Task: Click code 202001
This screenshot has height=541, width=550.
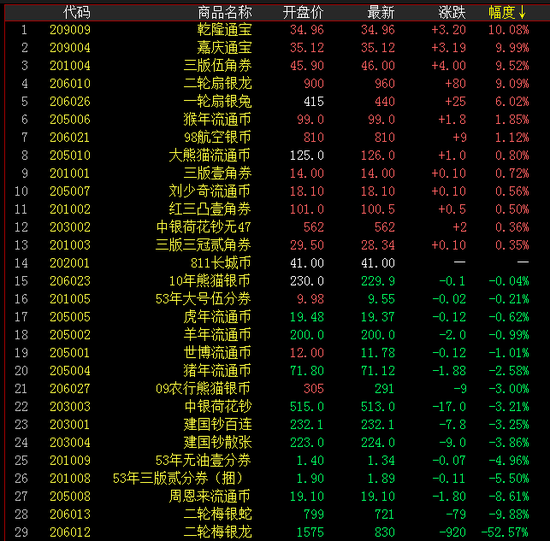Action: tap(70, 263)
